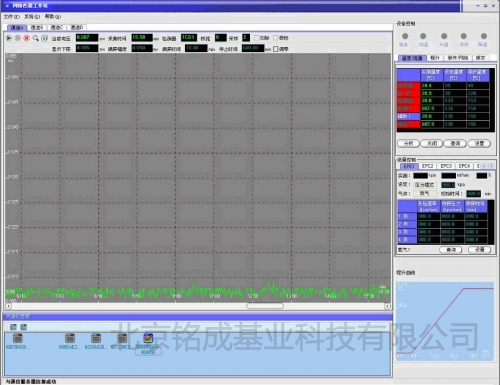The width and height of the screenshot is (500, 385).
Task: Switch to the EPC4 tab
Action: [x=464, y=166]
